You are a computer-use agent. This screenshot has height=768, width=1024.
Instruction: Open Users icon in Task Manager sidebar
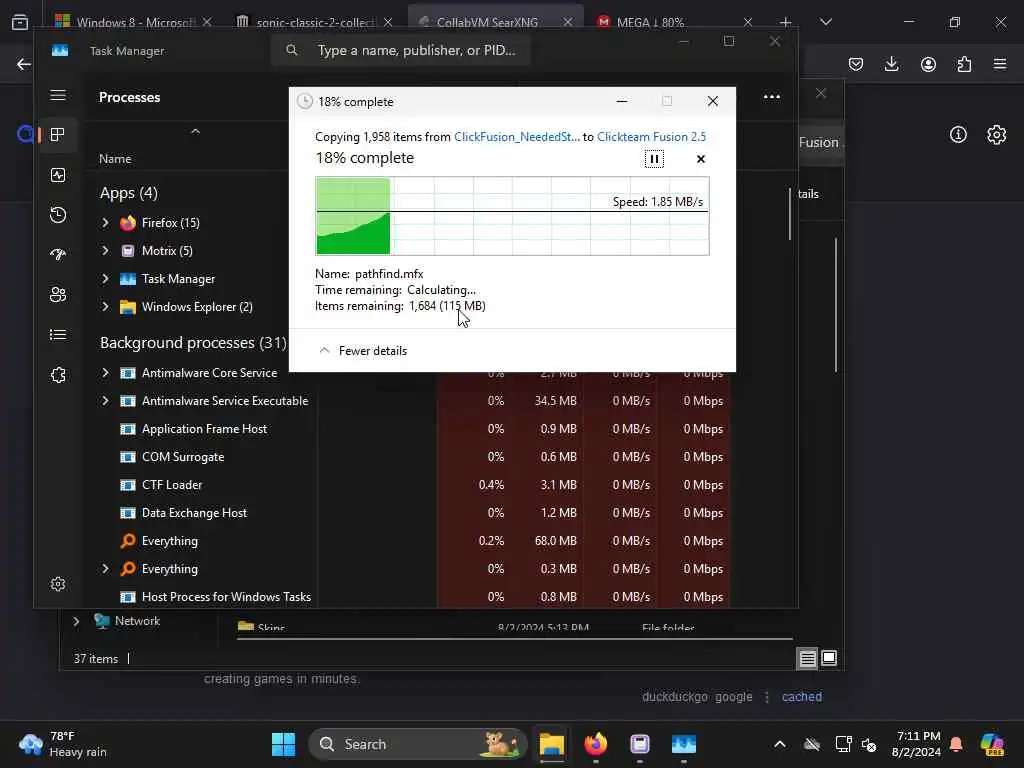pos(58,295)
